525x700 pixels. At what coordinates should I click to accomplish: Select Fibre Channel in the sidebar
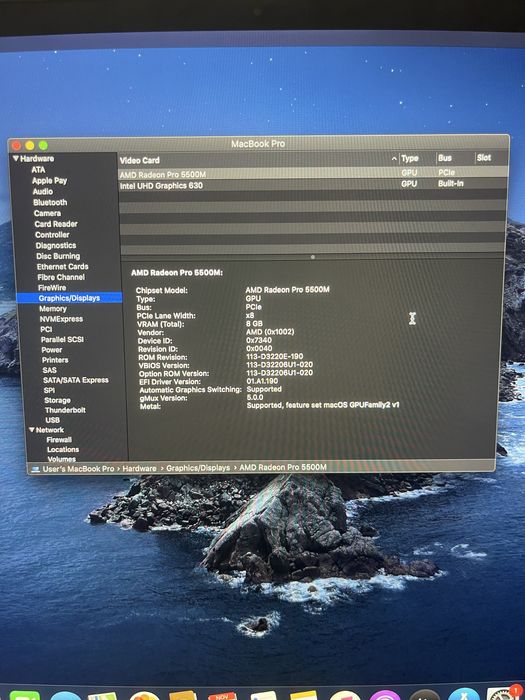click(x=61, y=277)
